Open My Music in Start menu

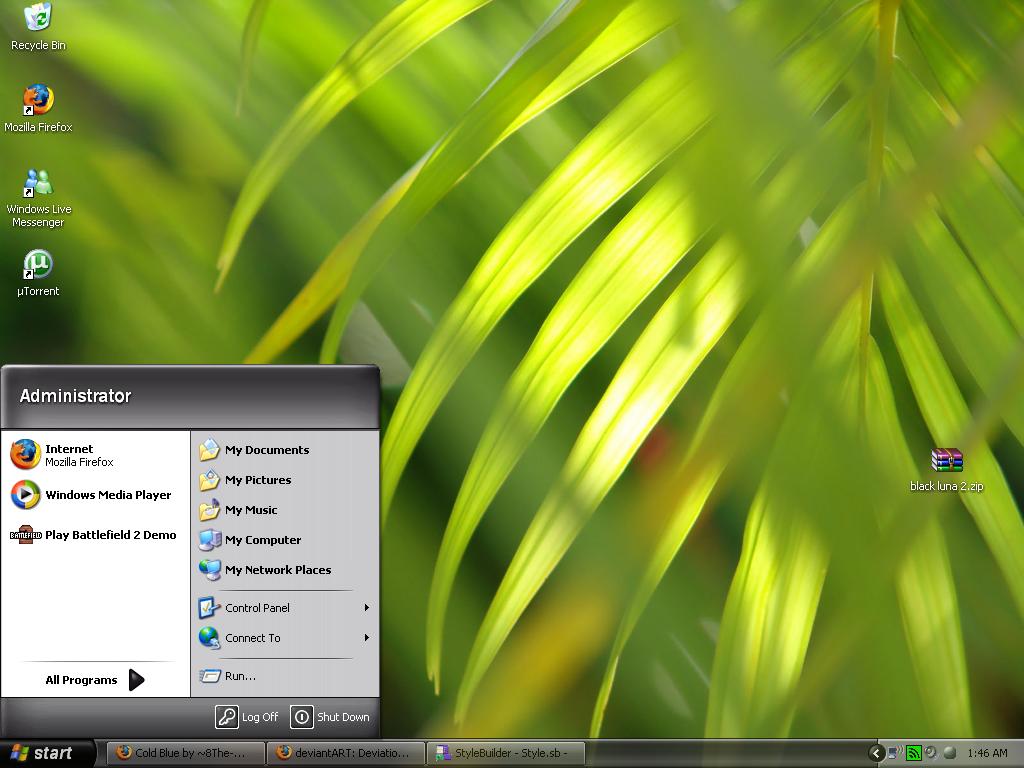[285, 510]
